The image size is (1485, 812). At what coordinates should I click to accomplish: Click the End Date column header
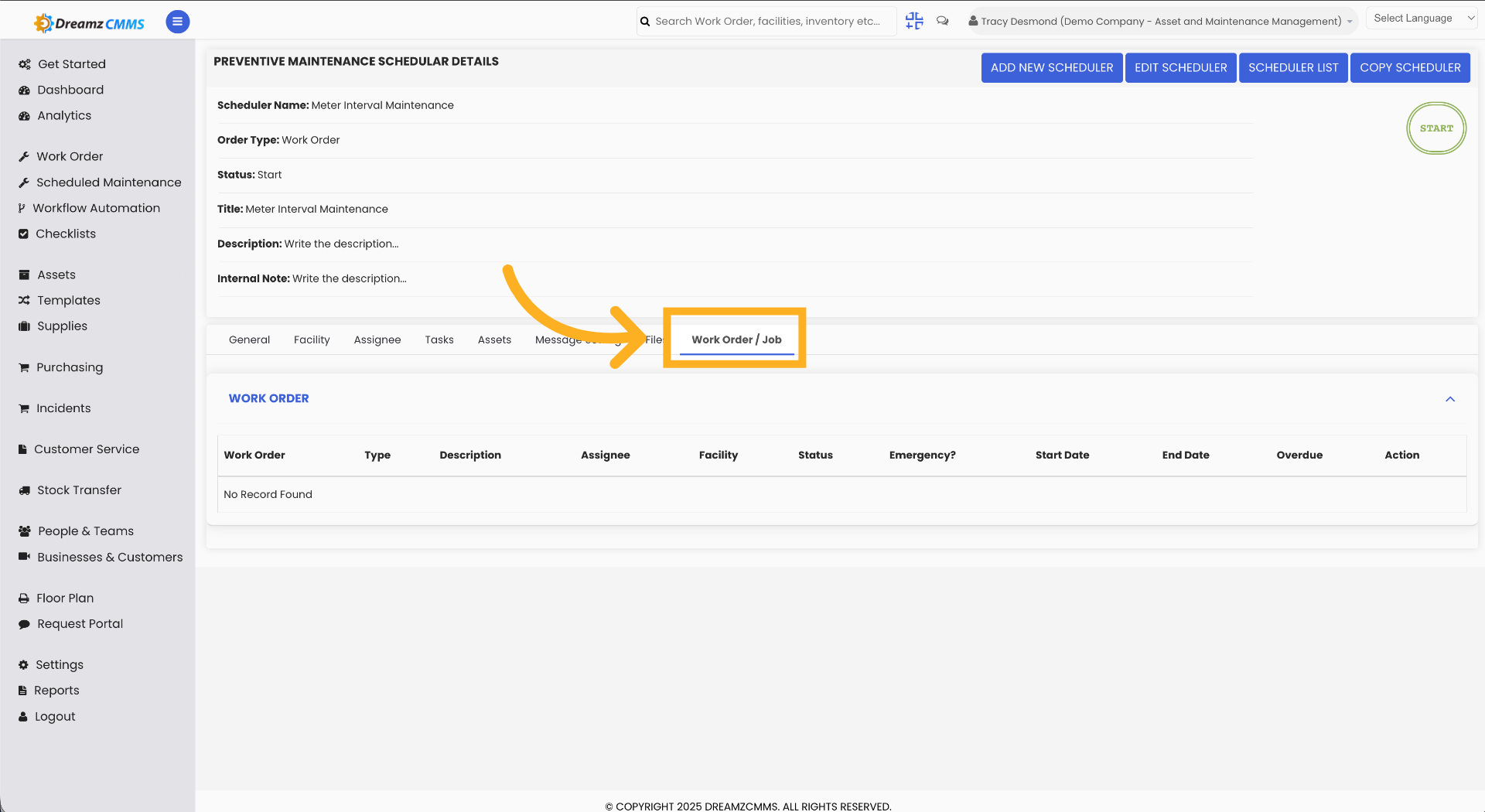1185,455
